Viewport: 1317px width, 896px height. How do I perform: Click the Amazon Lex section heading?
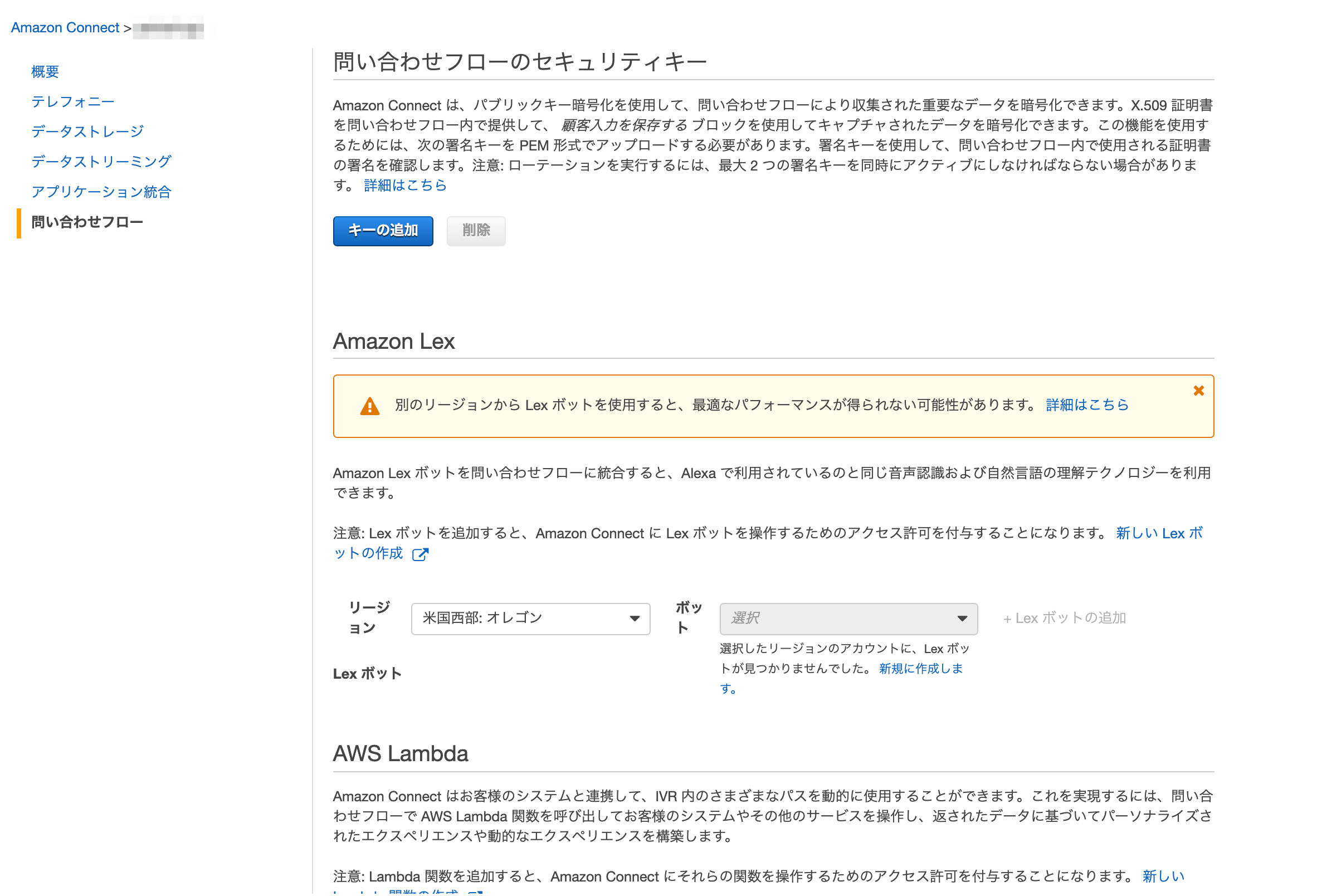(x=393, y=341)
